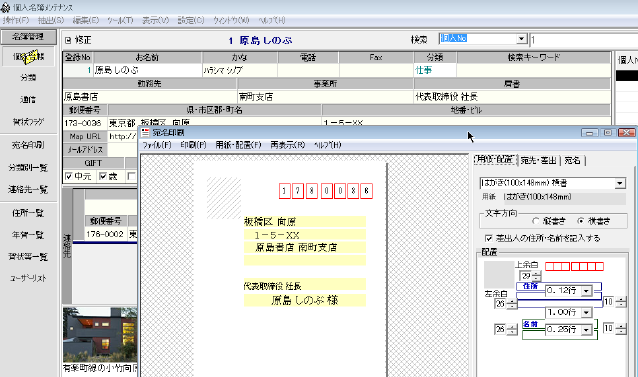Click the stamp placeholder hatched box on postcard preview
The image size is (638, 377).
tap(224, 198)
